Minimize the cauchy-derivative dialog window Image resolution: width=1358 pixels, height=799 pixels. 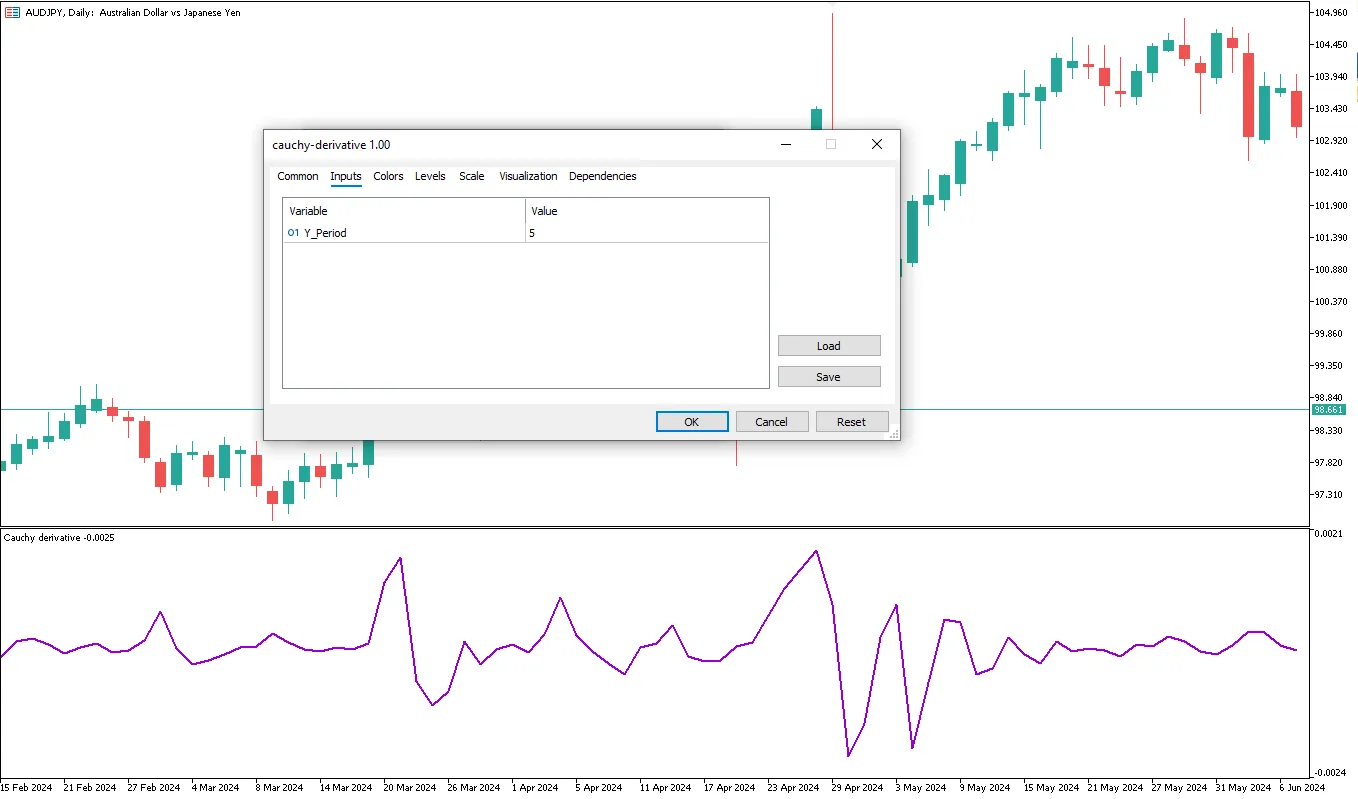(786, 145)
